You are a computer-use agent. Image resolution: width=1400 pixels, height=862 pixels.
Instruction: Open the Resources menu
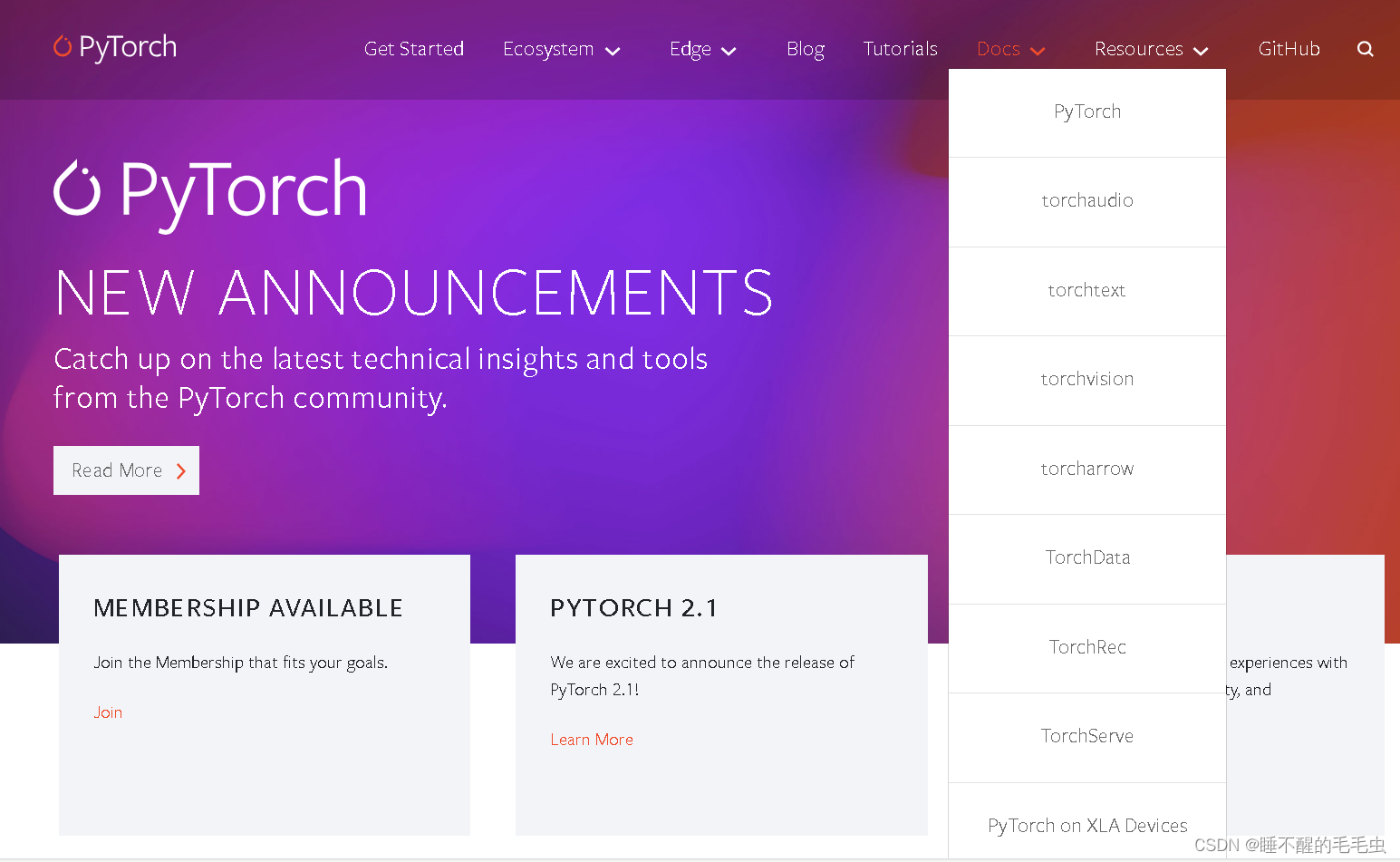tap(1139, 49)
